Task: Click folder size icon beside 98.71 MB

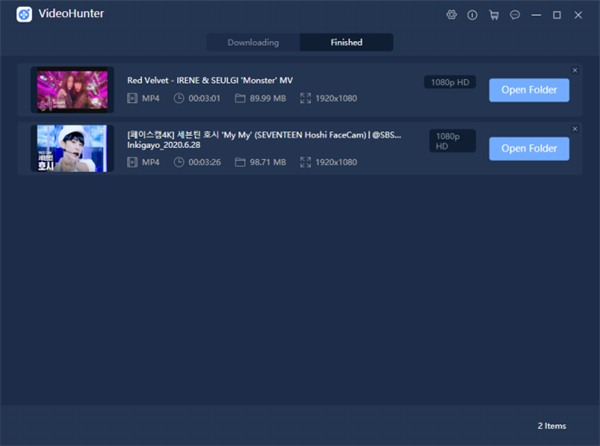Action: pyautogui.click(x=240, y=162)
